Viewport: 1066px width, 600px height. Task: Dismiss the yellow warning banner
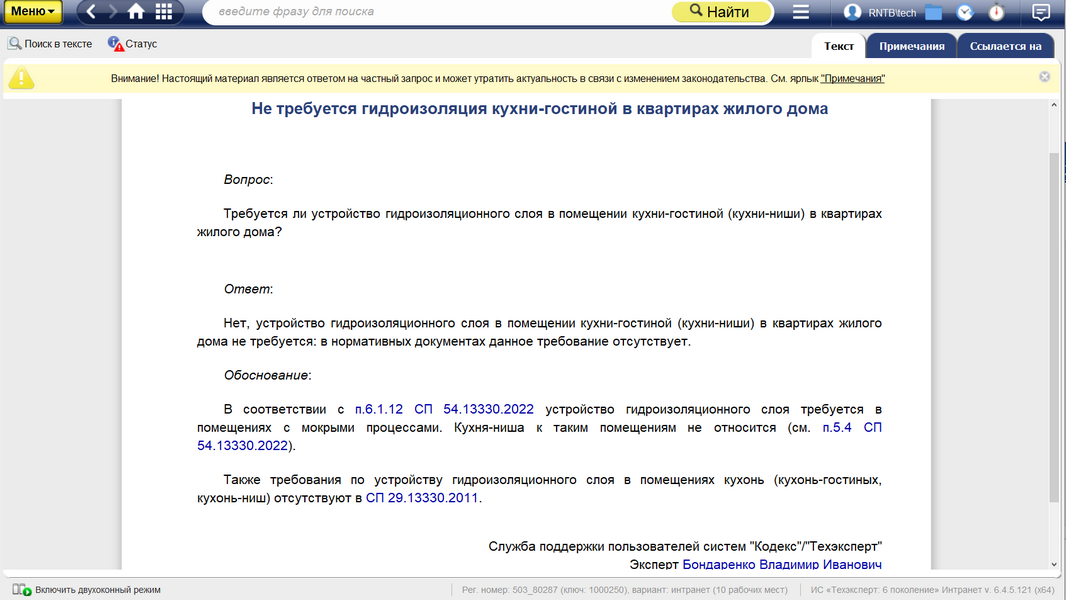coord(1044,77)
